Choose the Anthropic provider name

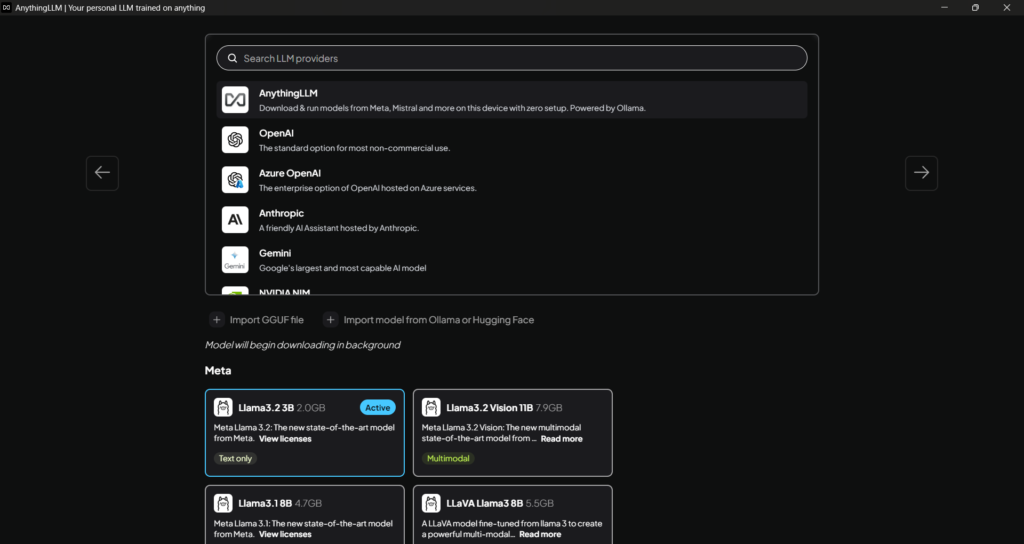click(x=281, y=213)
